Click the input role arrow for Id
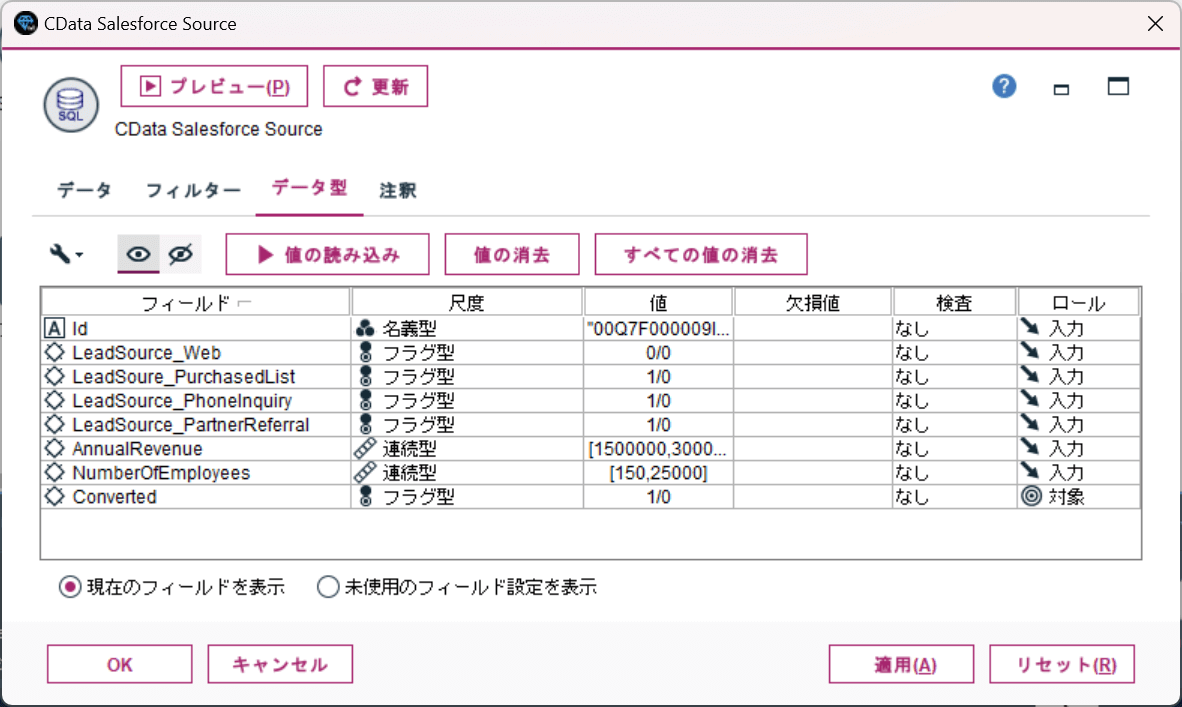 point(1030,327)
